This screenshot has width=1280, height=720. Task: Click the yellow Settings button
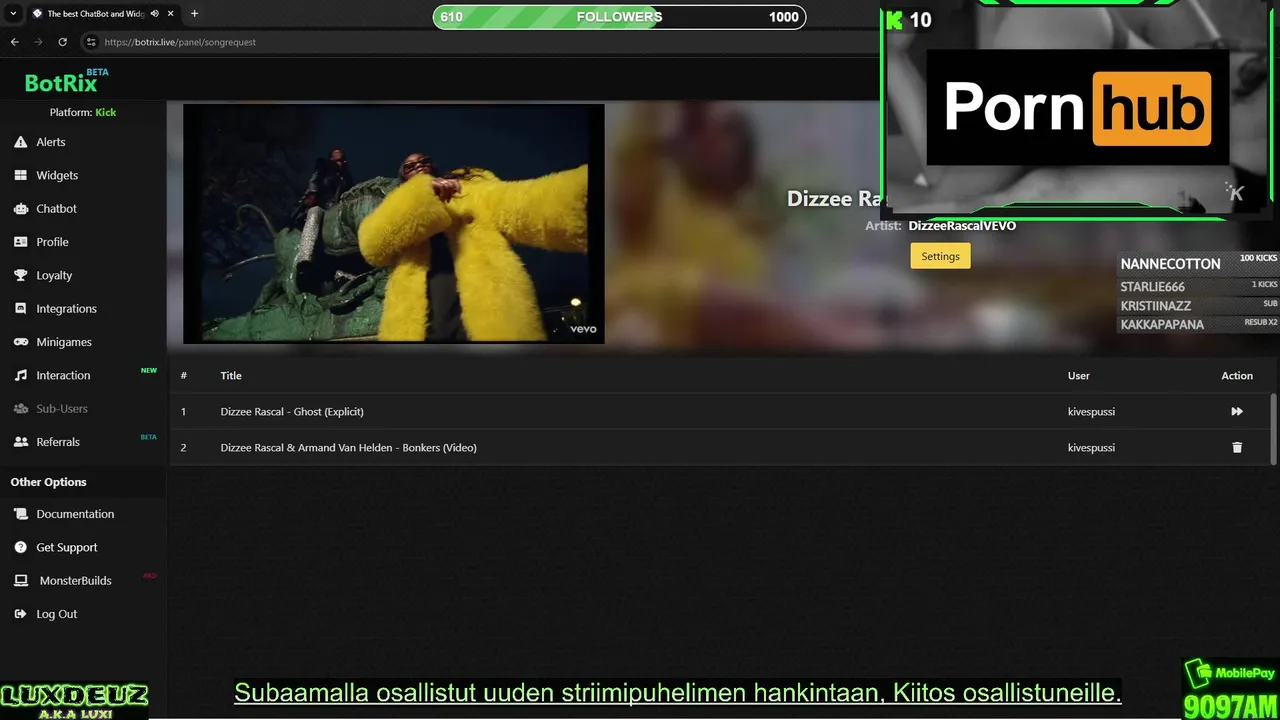[x=940, y=256]
